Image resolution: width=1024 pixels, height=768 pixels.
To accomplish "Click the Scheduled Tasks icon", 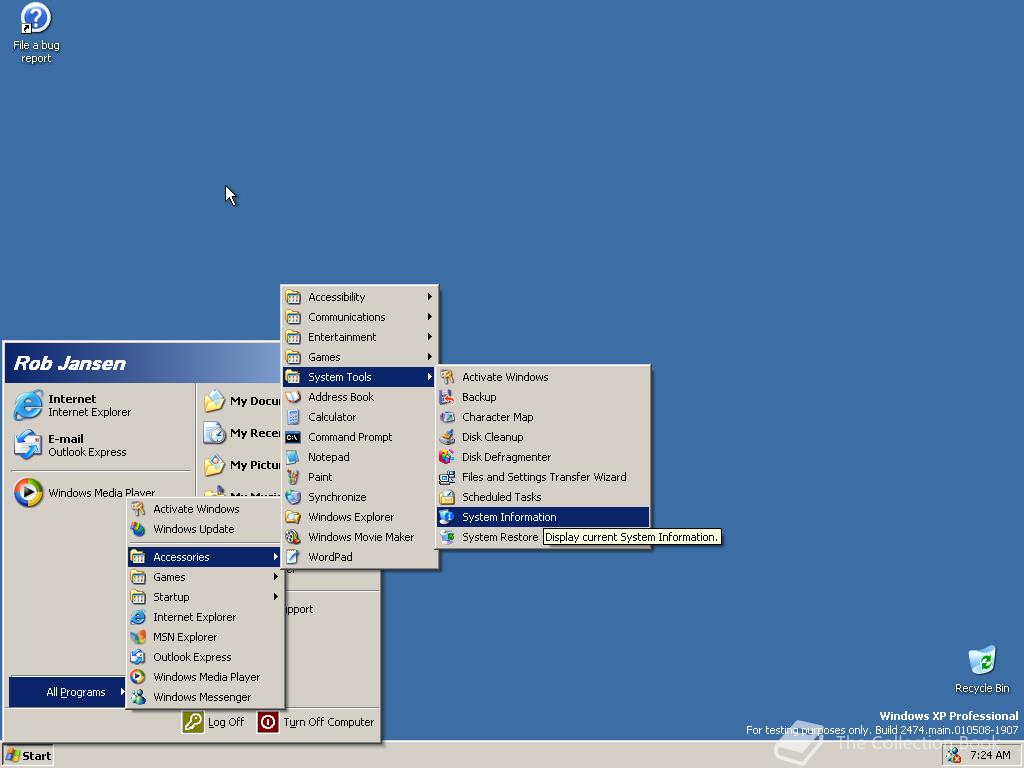I will (447, 497).
